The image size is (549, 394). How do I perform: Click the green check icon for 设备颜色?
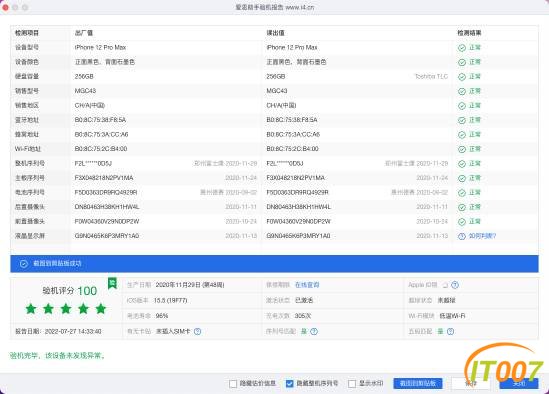462,62
